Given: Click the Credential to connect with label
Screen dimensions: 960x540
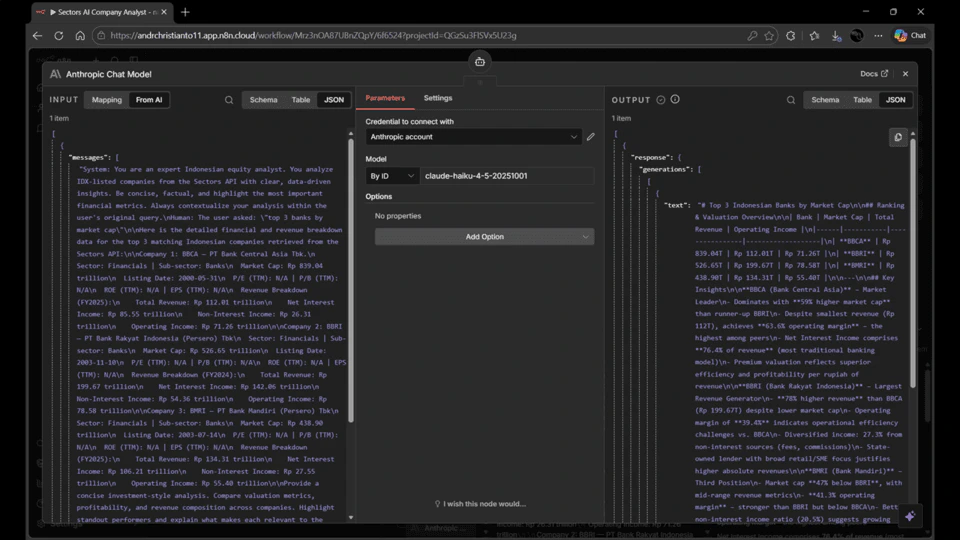Looking at the screenshot, I should coord(410,121).
